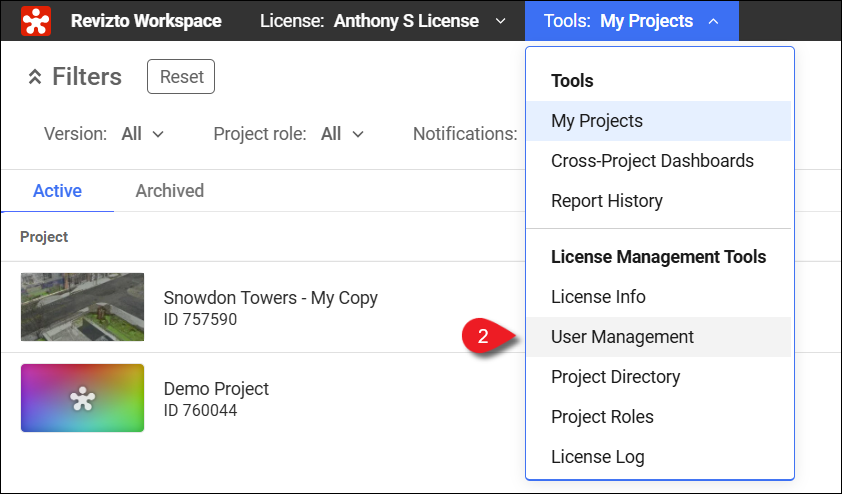Image resolution: width=842 pixels, height=494 pixels.
Task: Open the Notifications filter
Action: coord(464,134)
